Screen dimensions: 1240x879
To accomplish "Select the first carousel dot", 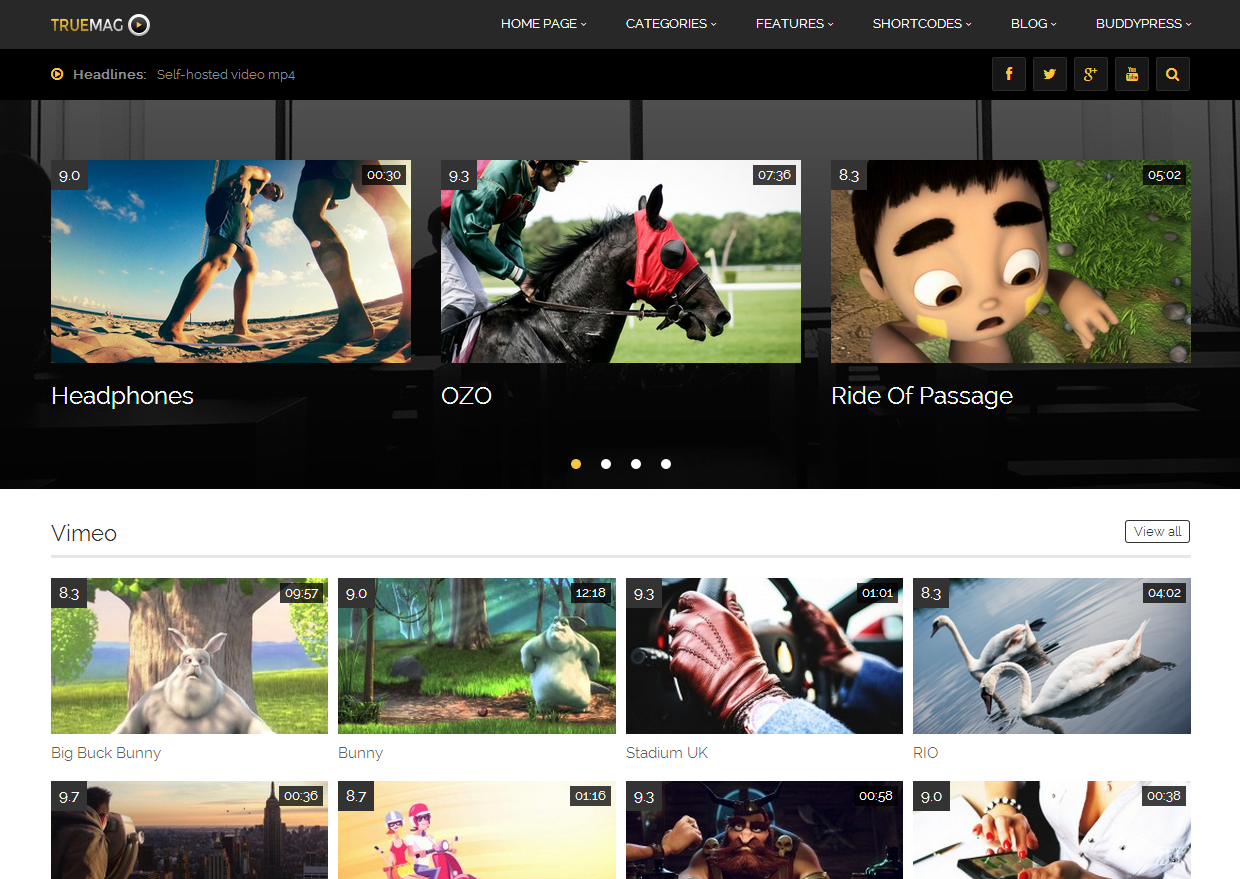I will [x=576, y=464].
